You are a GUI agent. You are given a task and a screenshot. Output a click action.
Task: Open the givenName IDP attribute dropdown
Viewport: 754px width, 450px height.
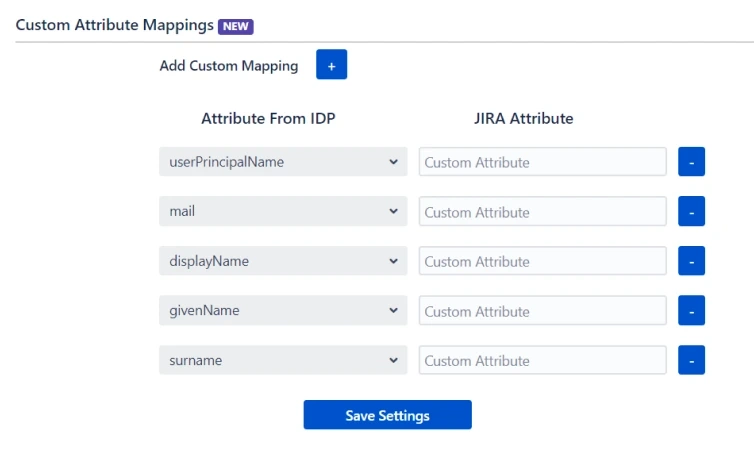click(283, 310)
